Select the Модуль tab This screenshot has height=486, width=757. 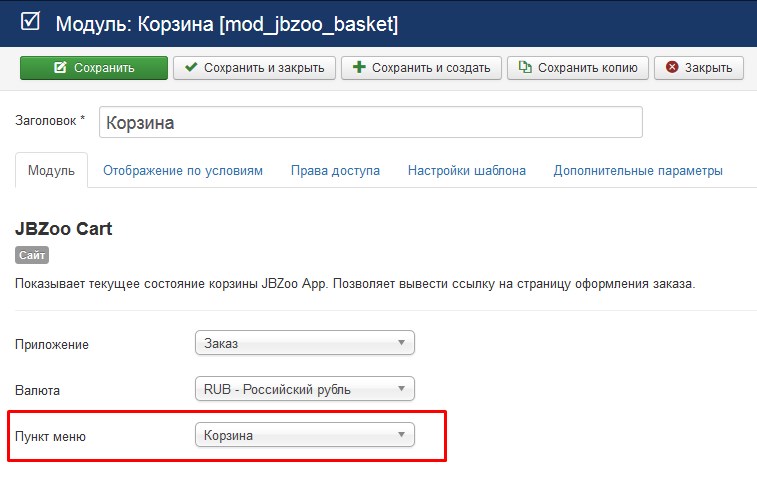pyautogui.click(x=51, y=171)
